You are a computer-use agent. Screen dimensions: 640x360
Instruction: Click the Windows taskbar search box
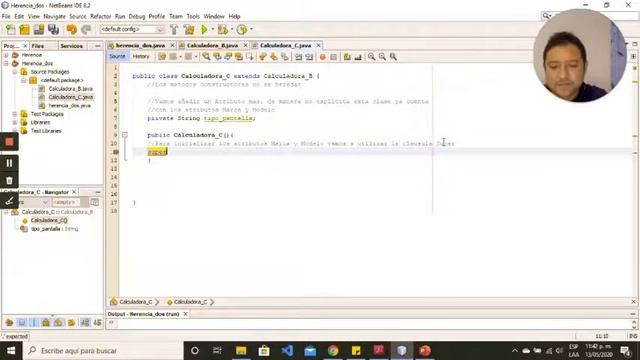pyautogui.click(x=102, y=351)
